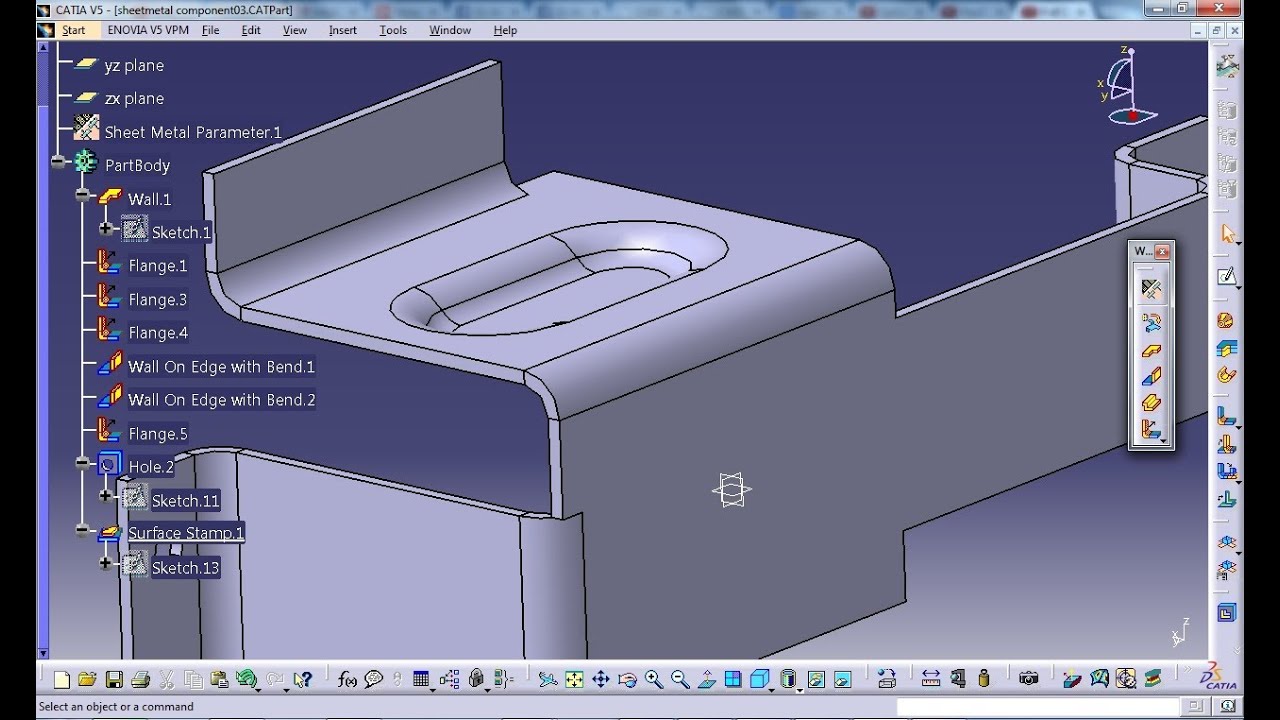
Task: Click the Fit All In icon
Action: pos(573,679)
